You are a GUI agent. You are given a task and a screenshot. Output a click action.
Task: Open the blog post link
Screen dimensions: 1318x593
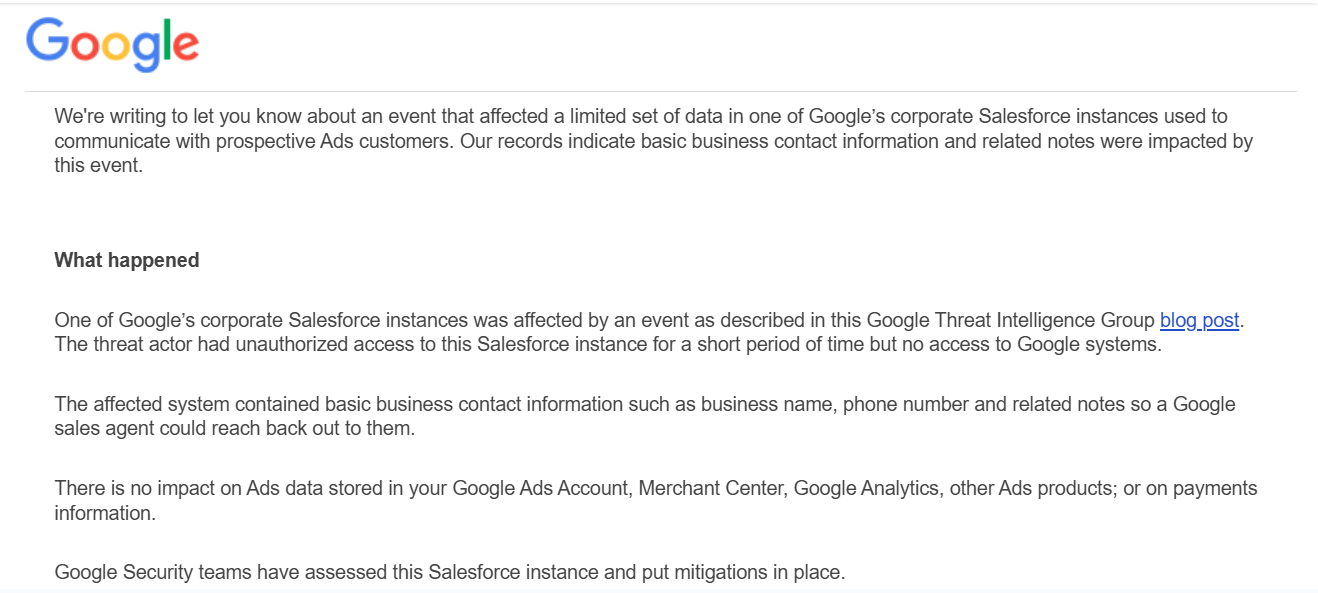pyautogui.click(x=1199, y=321)
